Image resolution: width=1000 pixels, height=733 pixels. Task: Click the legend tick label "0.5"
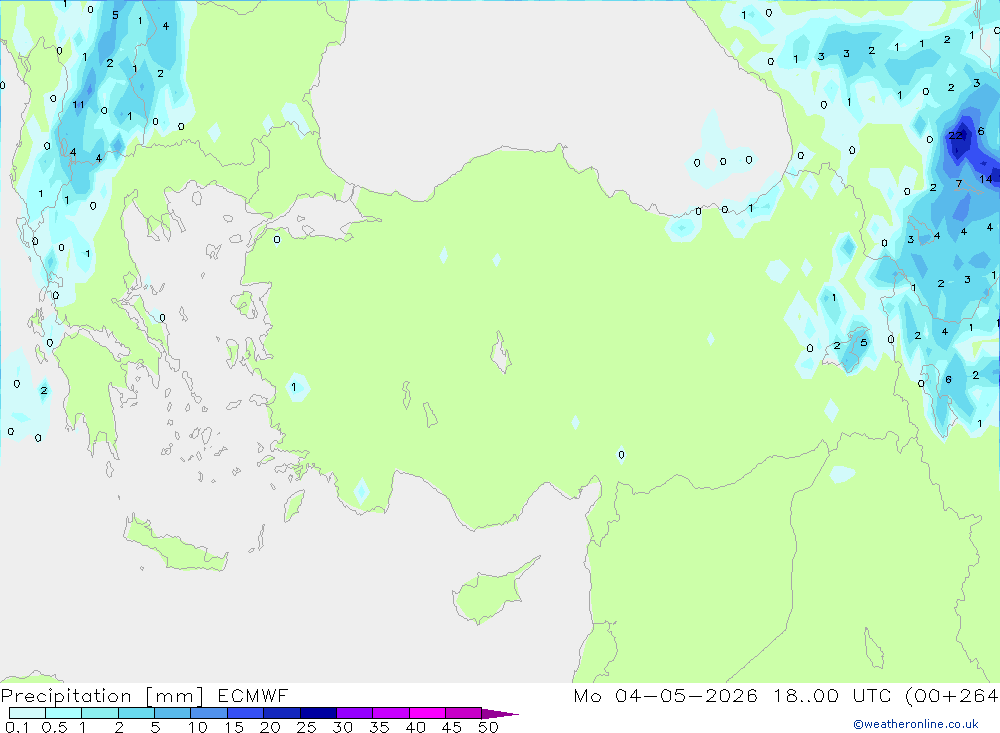point(54,727)
